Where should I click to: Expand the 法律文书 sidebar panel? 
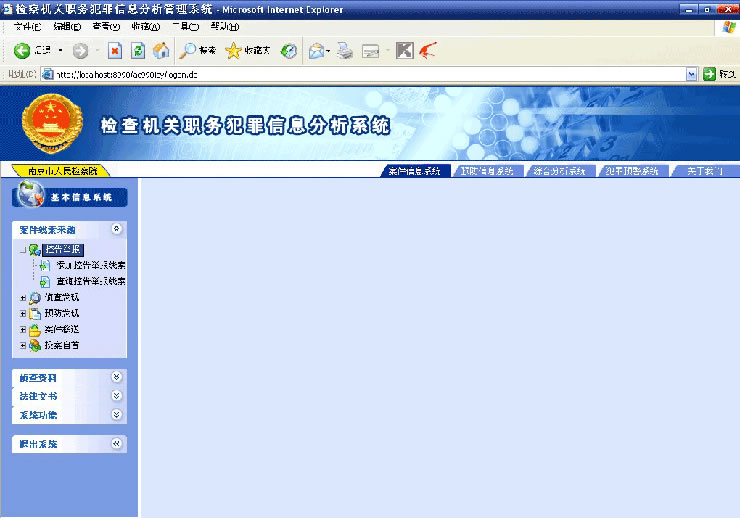[117, 396]
